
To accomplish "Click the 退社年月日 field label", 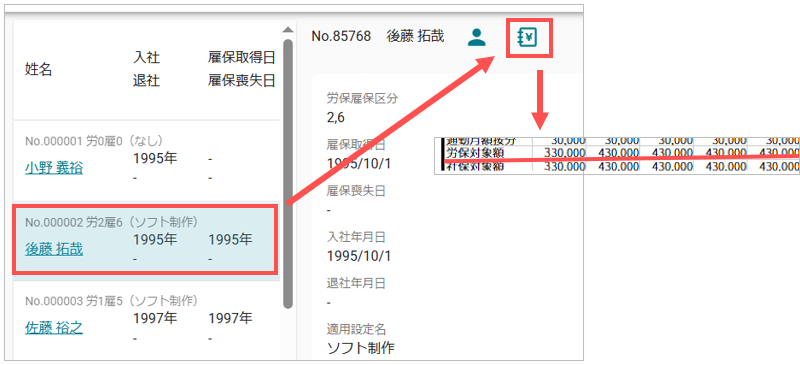I will click(356, 283).
